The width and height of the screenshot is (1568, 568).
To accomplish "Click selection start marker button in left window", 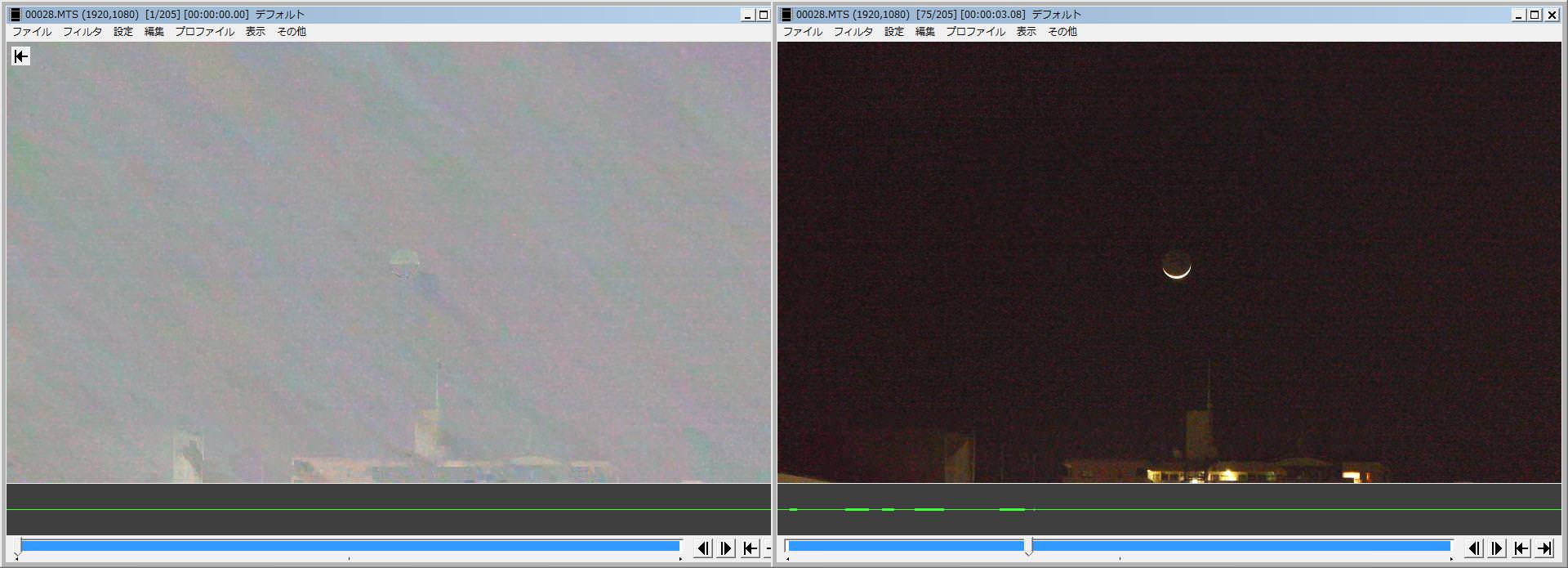I will point(751,548).
